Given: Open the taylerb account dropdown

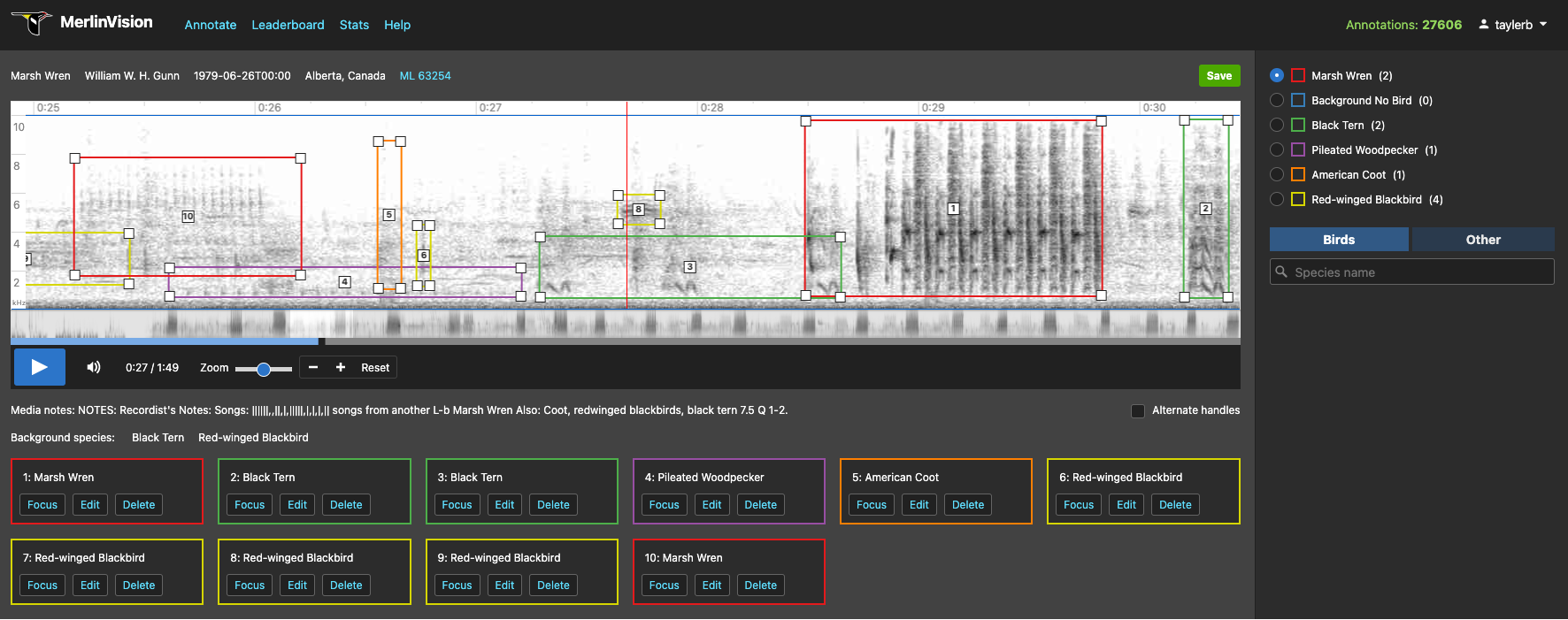Looking at the screenshot, I should 1514,25.
